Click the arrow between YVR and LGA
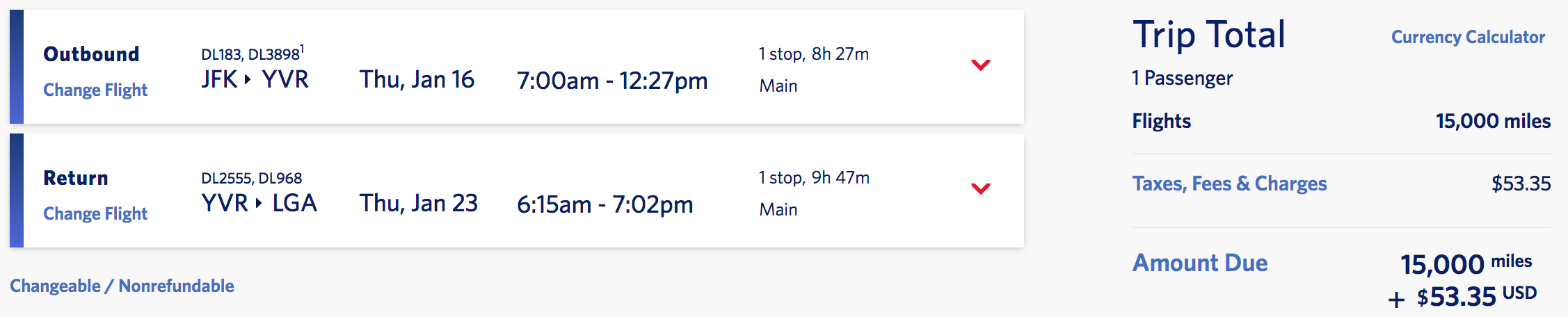 [x=259, y=204]
